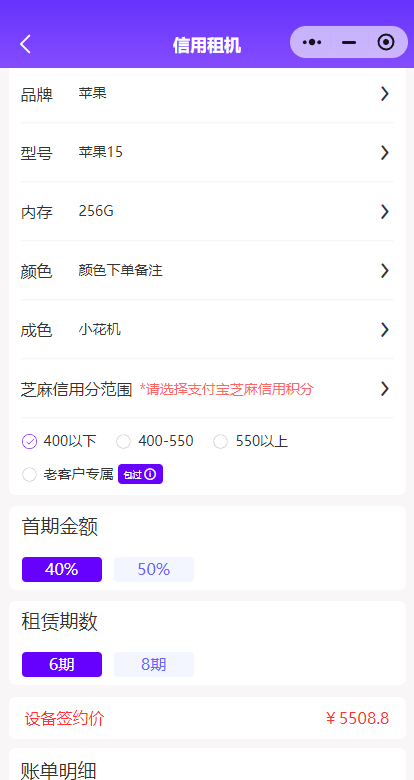Image resolution: width=414 pixels, height=780 pixels.
Task: Choose the 550以上 credit score radio
Action: 220,441
